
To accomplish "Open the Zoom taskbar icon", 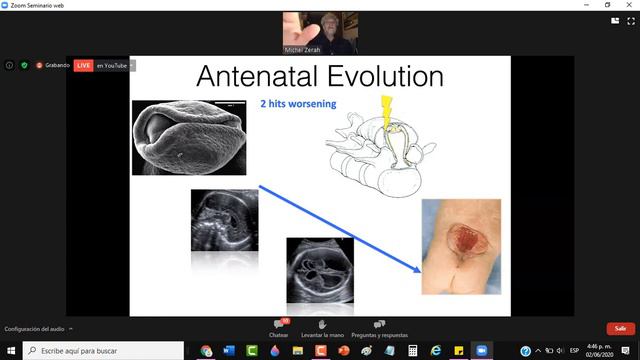I will (482, 351).
